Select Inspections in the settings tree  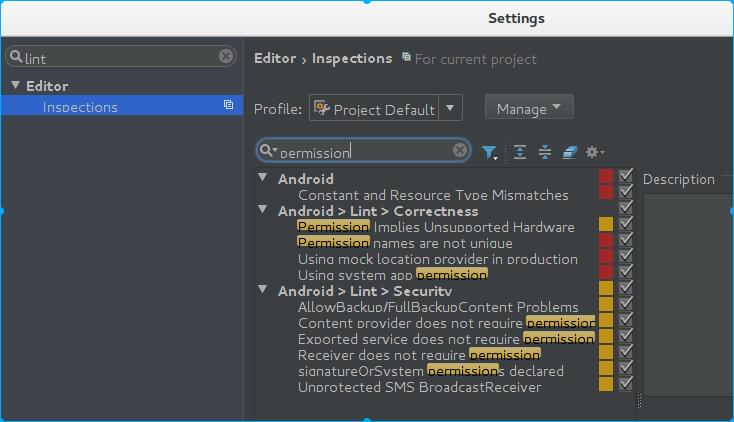pos(80,107)
